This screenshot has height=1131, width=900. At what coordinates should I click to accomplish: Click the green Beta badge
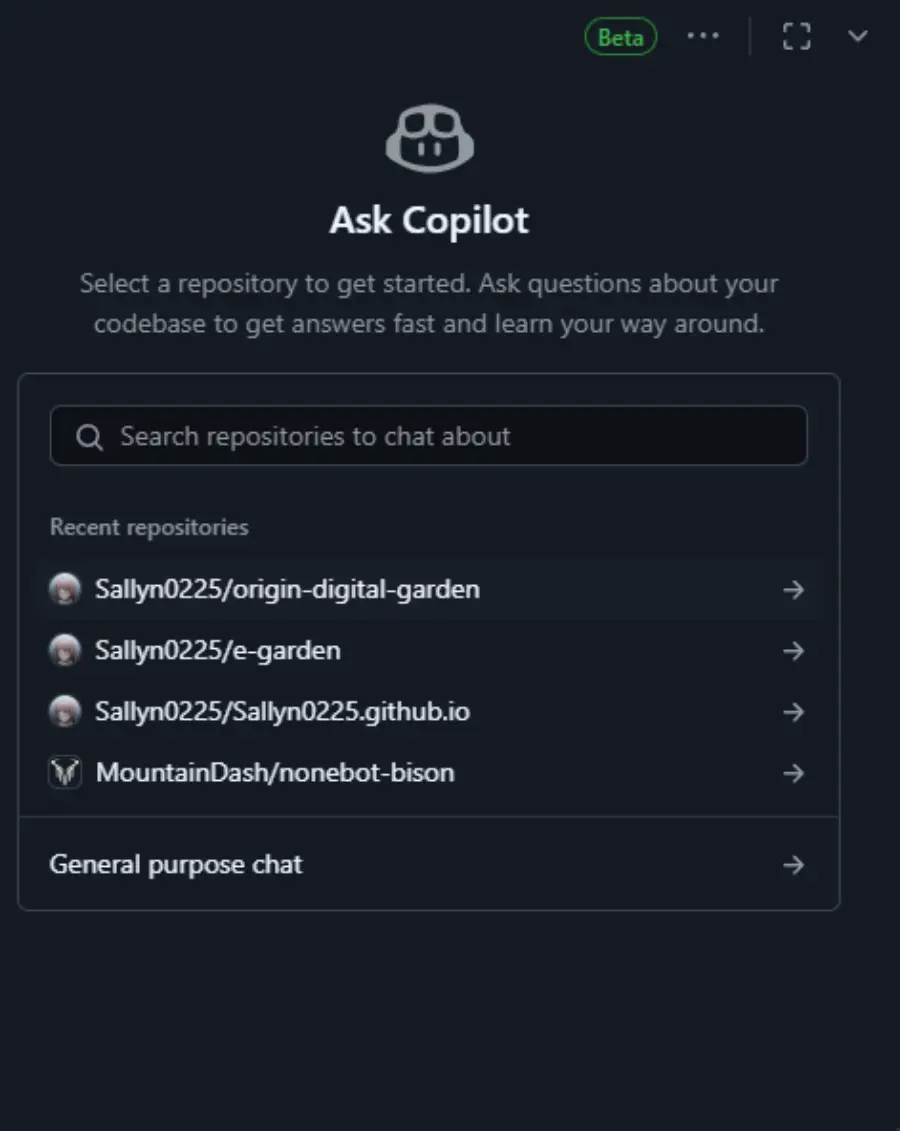(620, 37)
